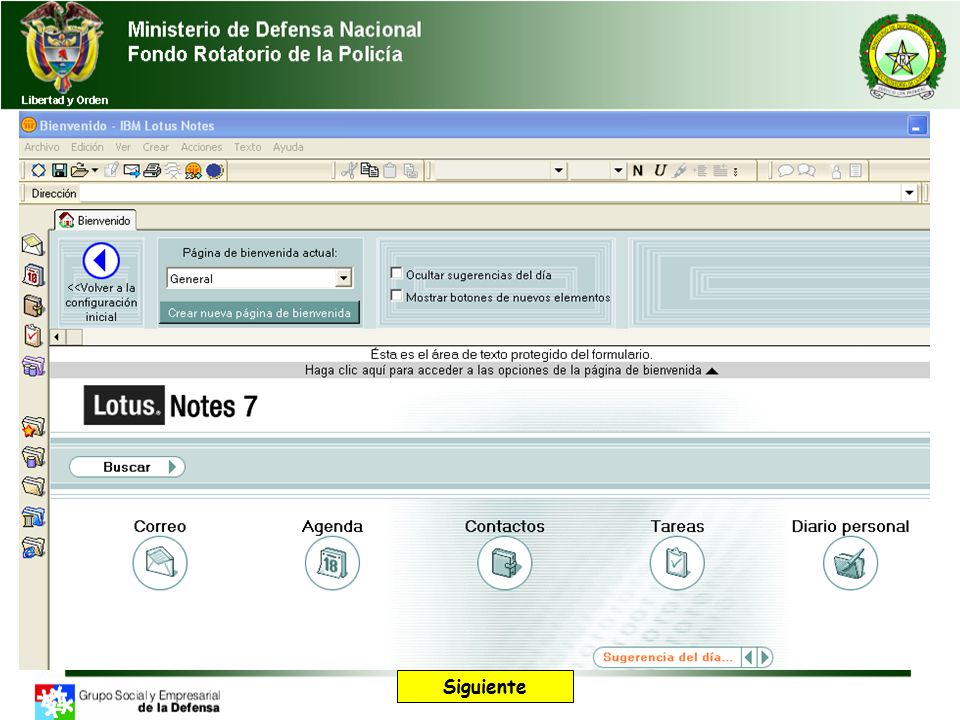The height and width of the screenshot is (720, 960).
Task: Click the Tareas label
Action: [677, 526]
